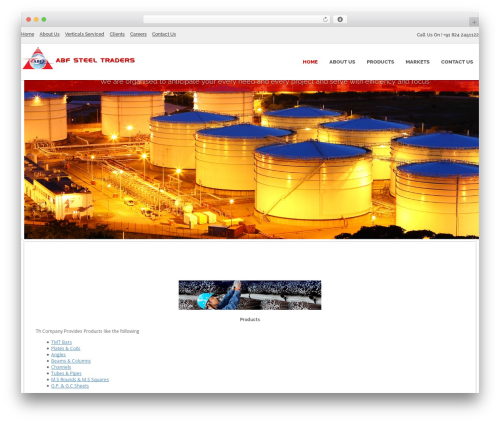Screen dimensions: 500x423
Task: Click the storage tanks hero banner image
Action: point(251,159)
